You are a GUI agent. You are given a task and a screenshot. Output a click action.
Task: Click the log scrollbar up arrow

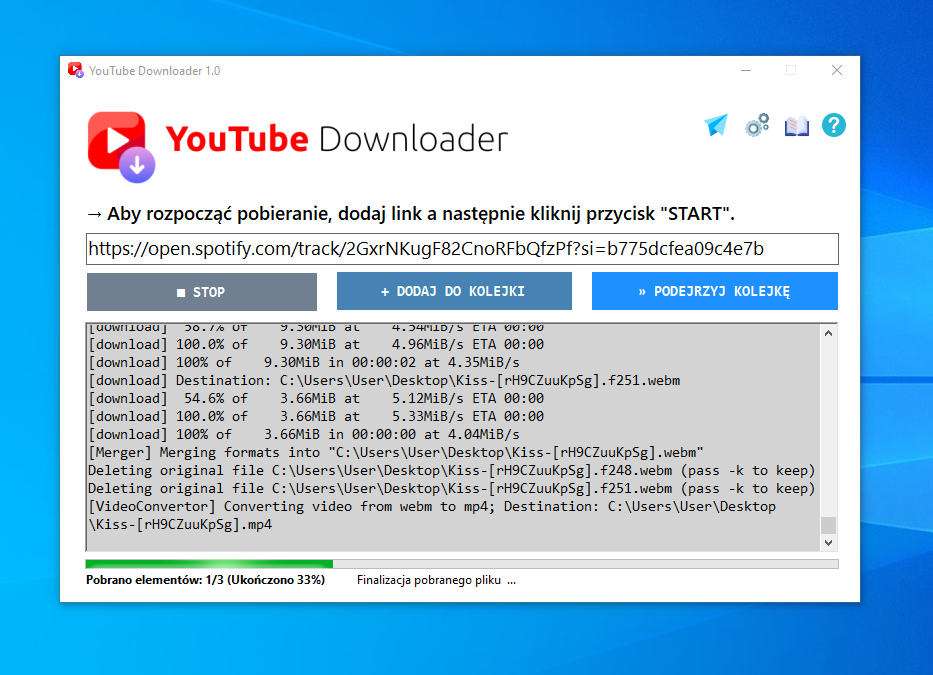point(828,333)
